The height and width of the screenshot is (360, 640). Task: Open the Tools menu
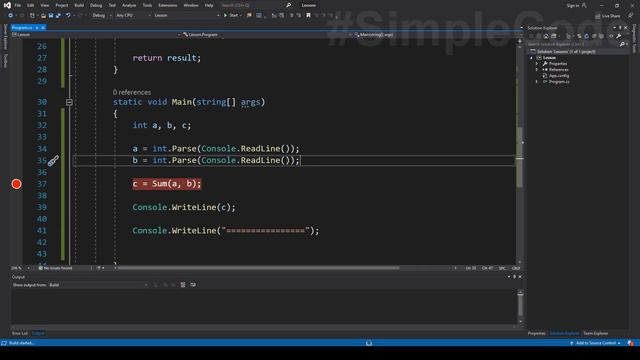coord(147,5)
